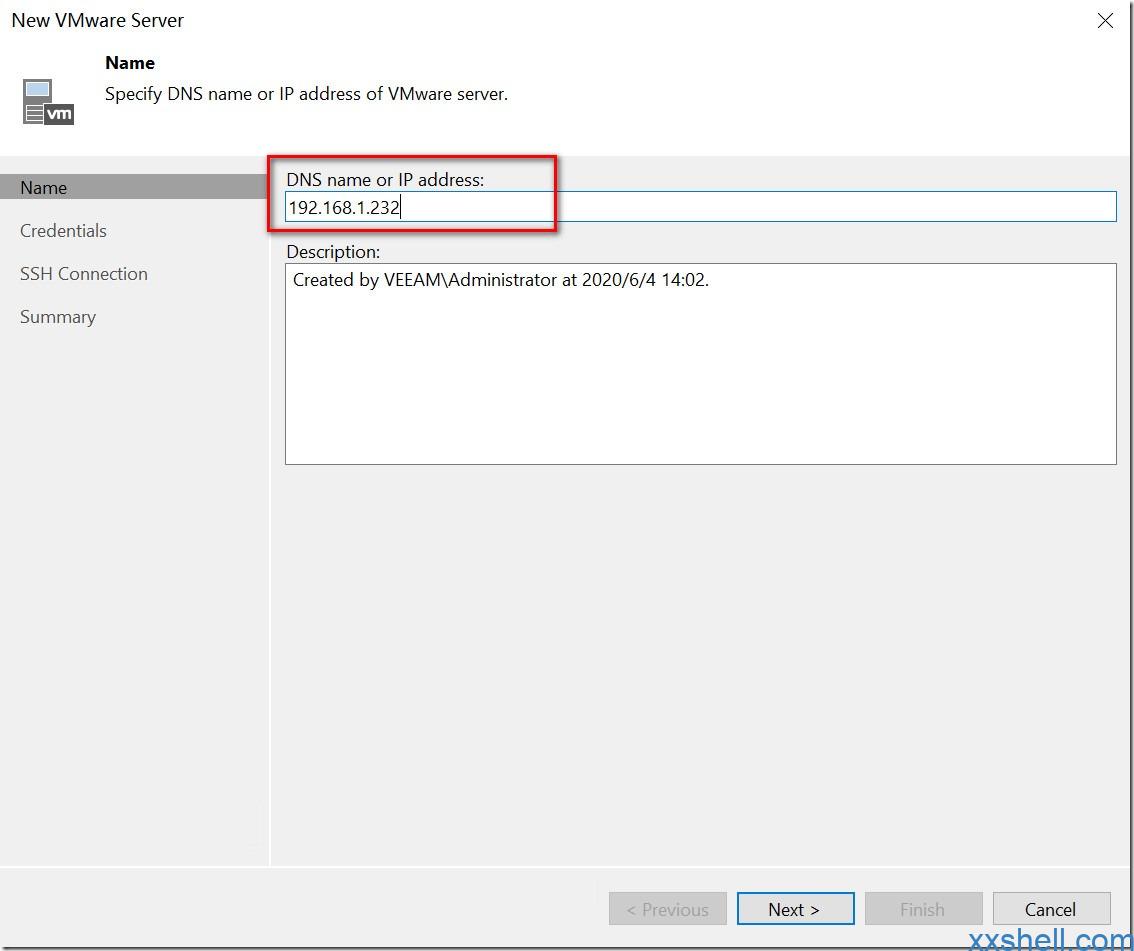Click the 'Created by VEEAM\Administrator' description text
The height and width of the screenshot is (951, 1134).
click(500, 280)
